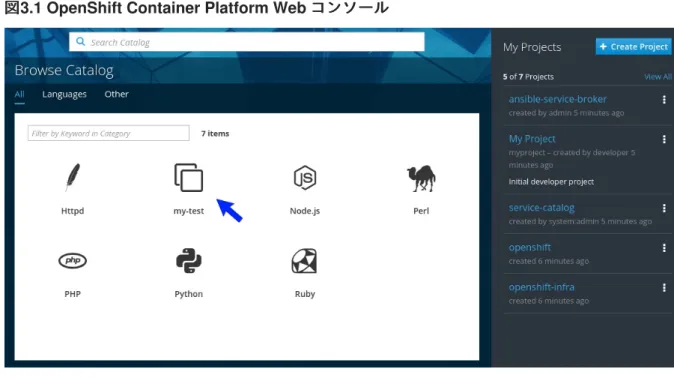Focus the Search Catalog field

247,42
